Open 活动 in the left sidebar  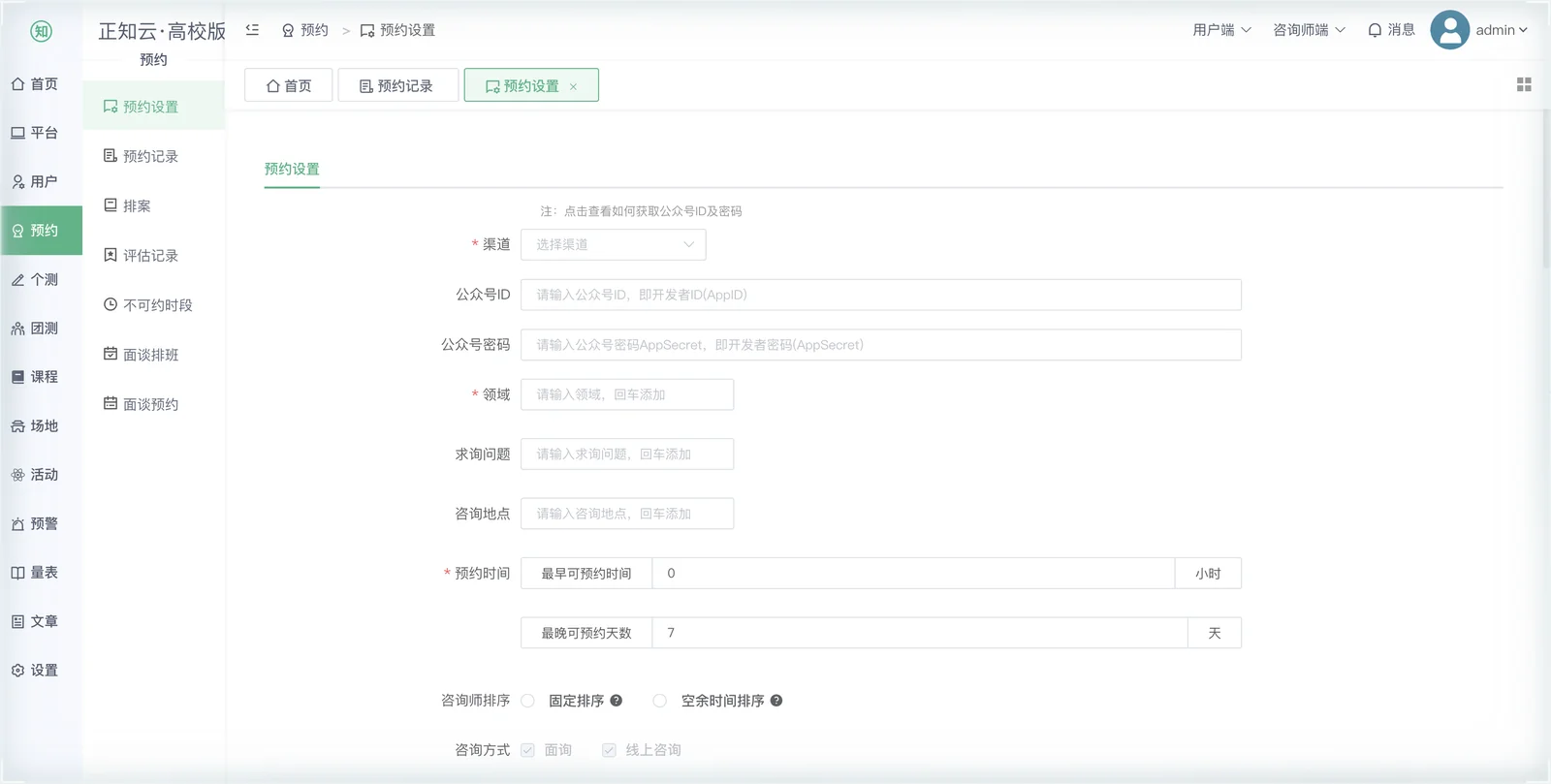41,475
